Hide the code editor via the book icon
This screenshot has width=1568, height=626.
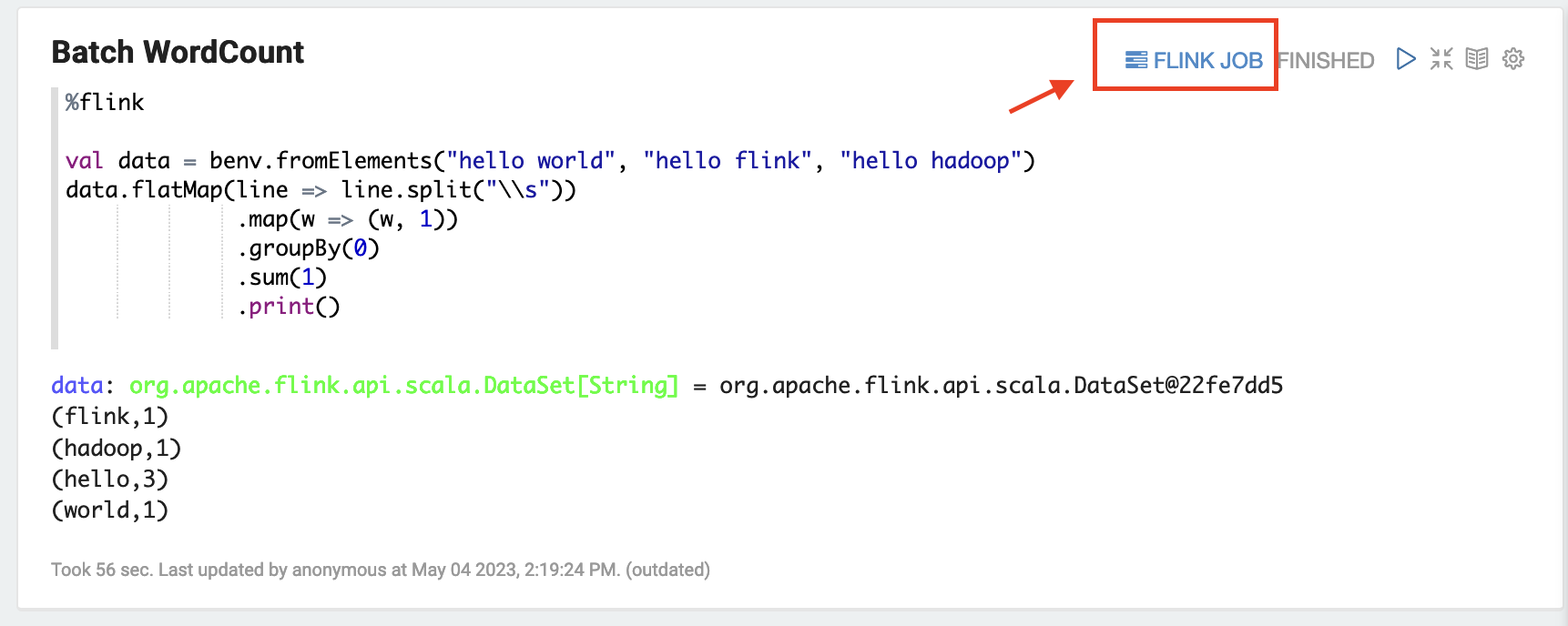(x=1476, y=58)
